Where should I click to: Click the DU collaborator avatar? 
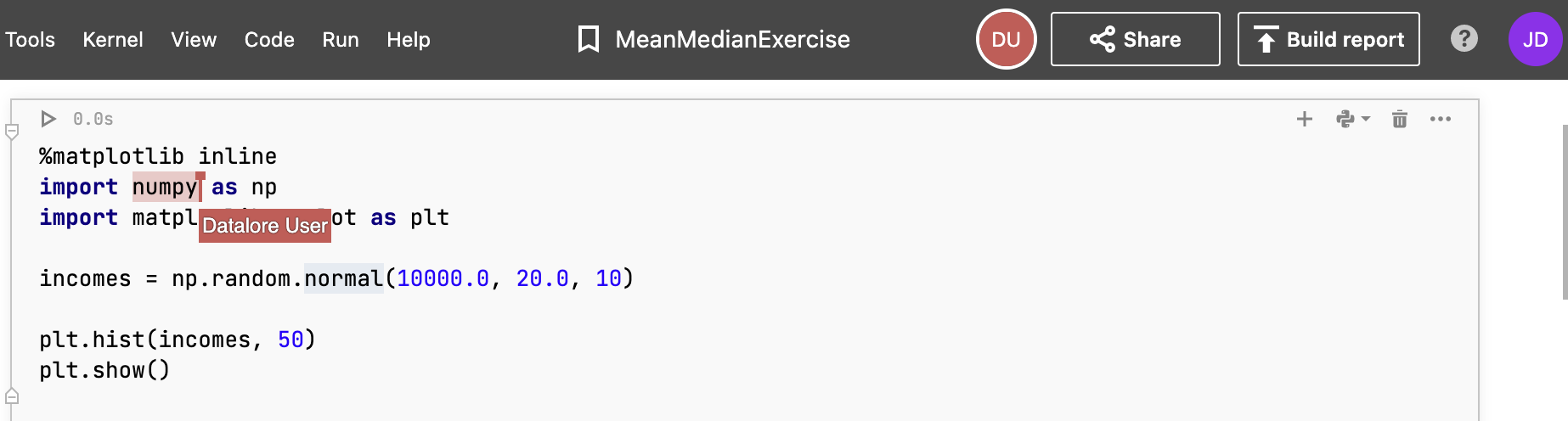pyautogui.click(x=1006, y=39)
